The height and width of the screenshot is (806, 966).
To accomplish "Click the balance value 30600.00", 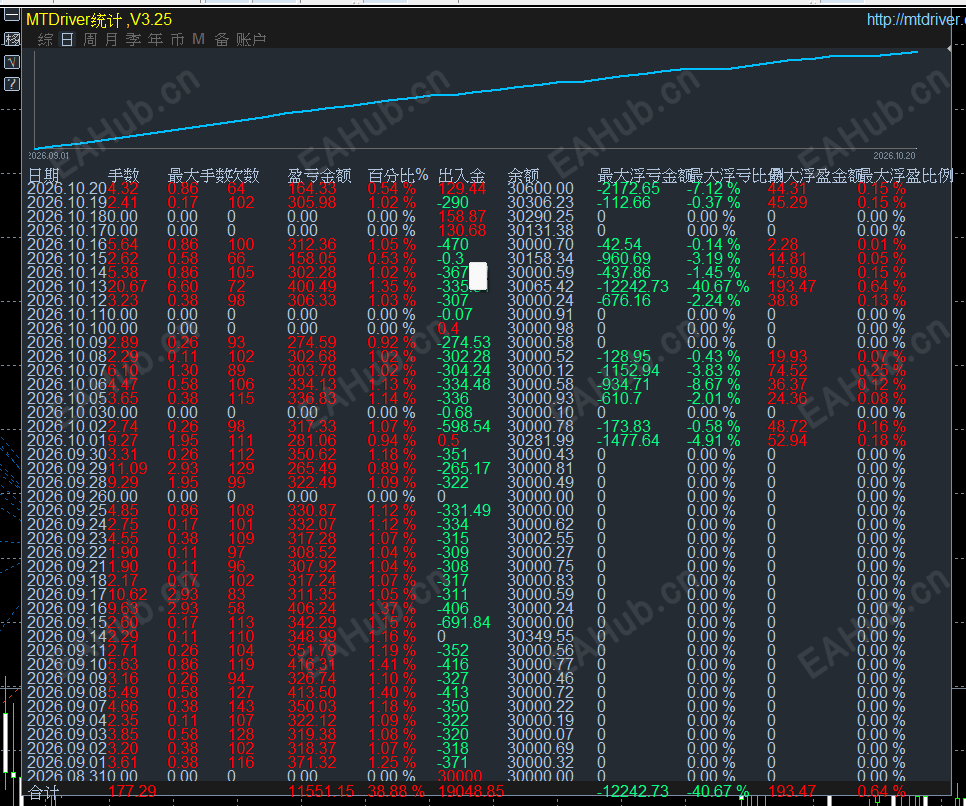I will (540, 189).
